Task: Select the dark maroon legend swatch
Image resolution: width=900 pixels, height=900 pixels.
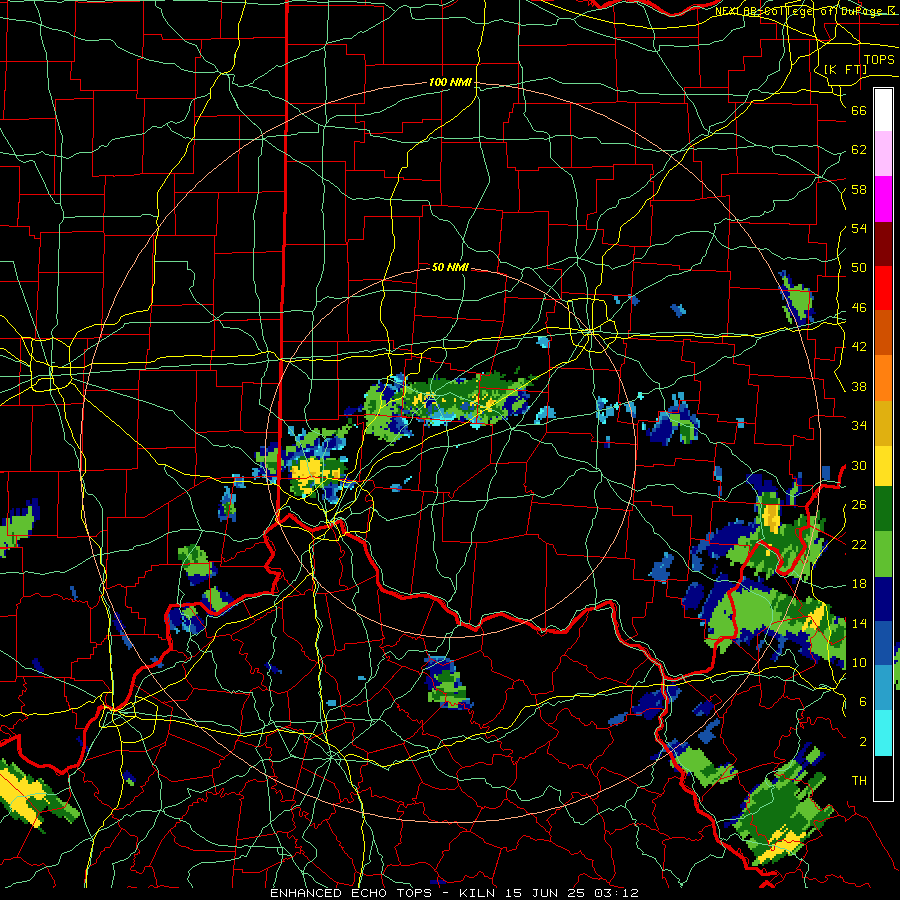Action: [x=883, y=243]
